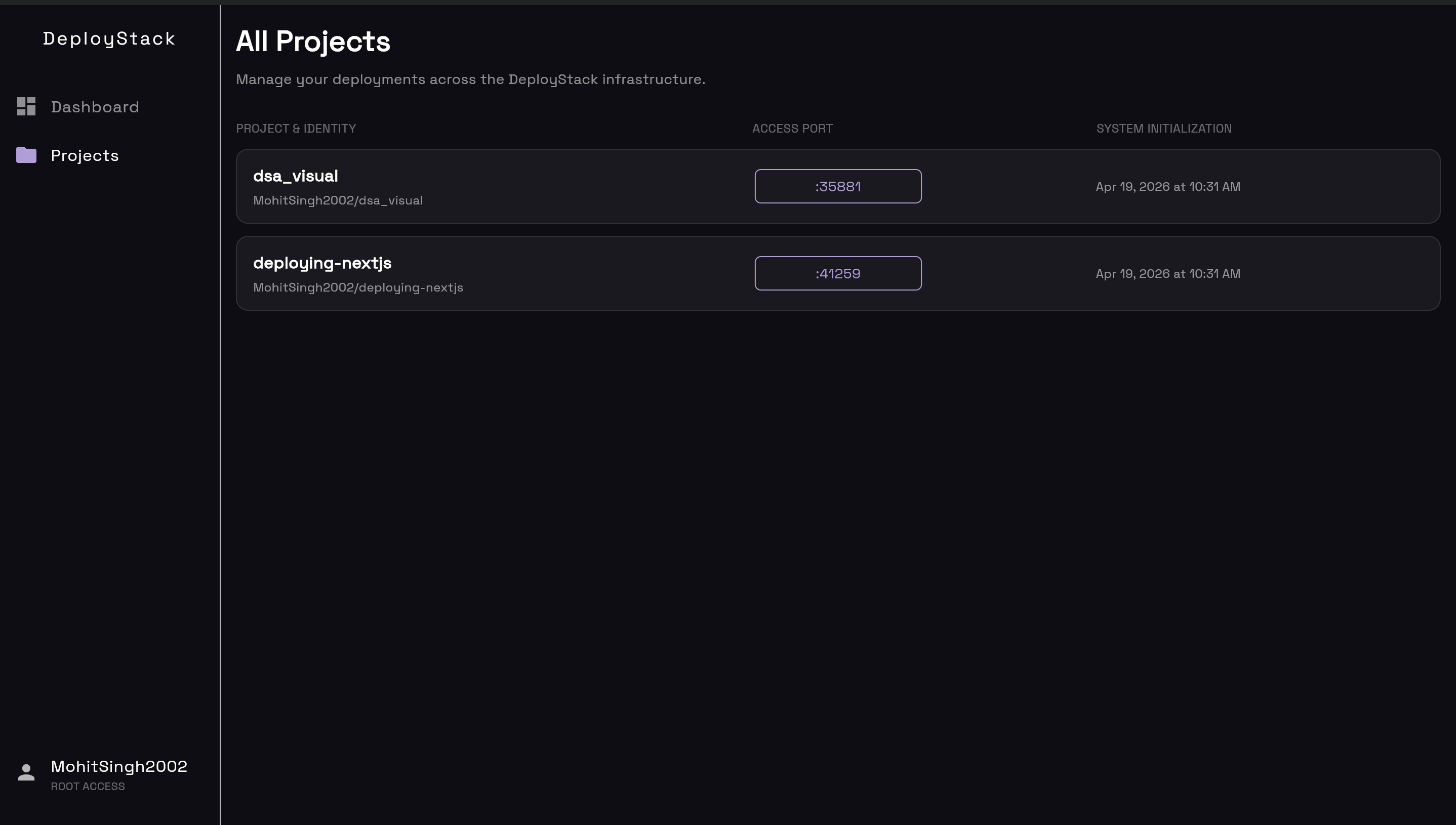Open the deploying-nextjs project entry
1456x825 pixels.
pos(322,262)
